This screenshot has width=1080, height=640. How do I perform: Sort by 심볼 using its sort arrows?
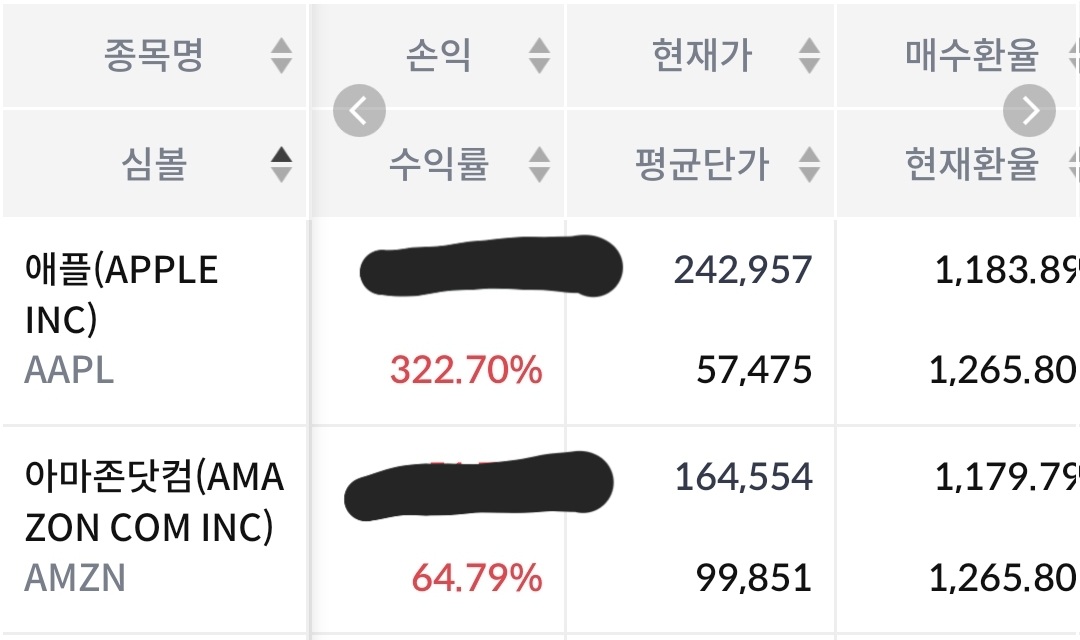click(x=282, y=164)
